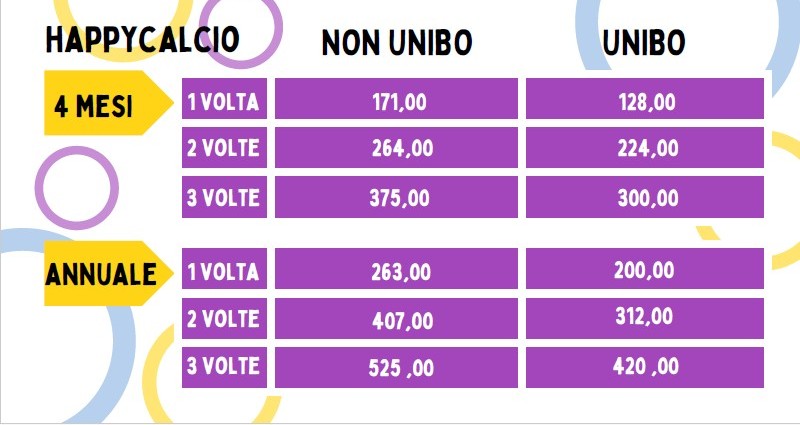Click the 407,00 price cell

396,318
